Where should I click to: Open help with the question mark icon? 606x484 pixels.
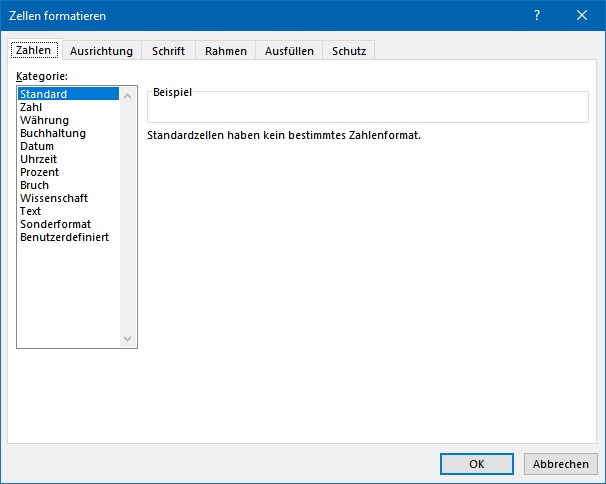click(x=537, y=15)
